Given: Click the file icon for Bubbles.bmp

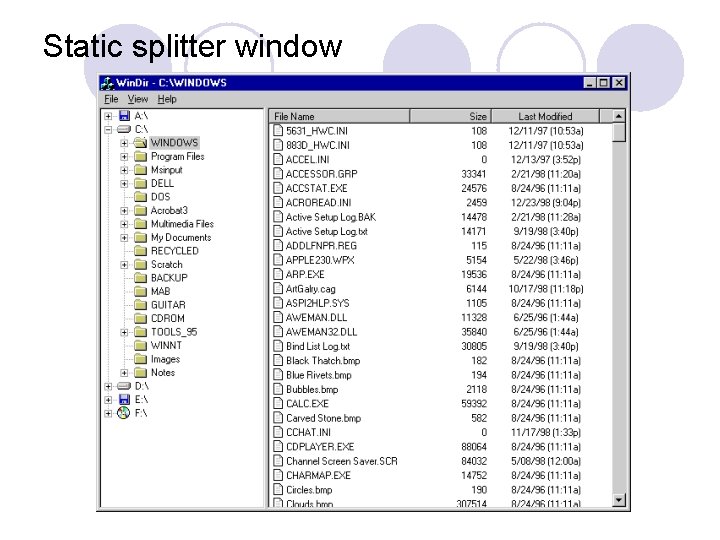Looking at the screenshot, I should tap(278, 389).
